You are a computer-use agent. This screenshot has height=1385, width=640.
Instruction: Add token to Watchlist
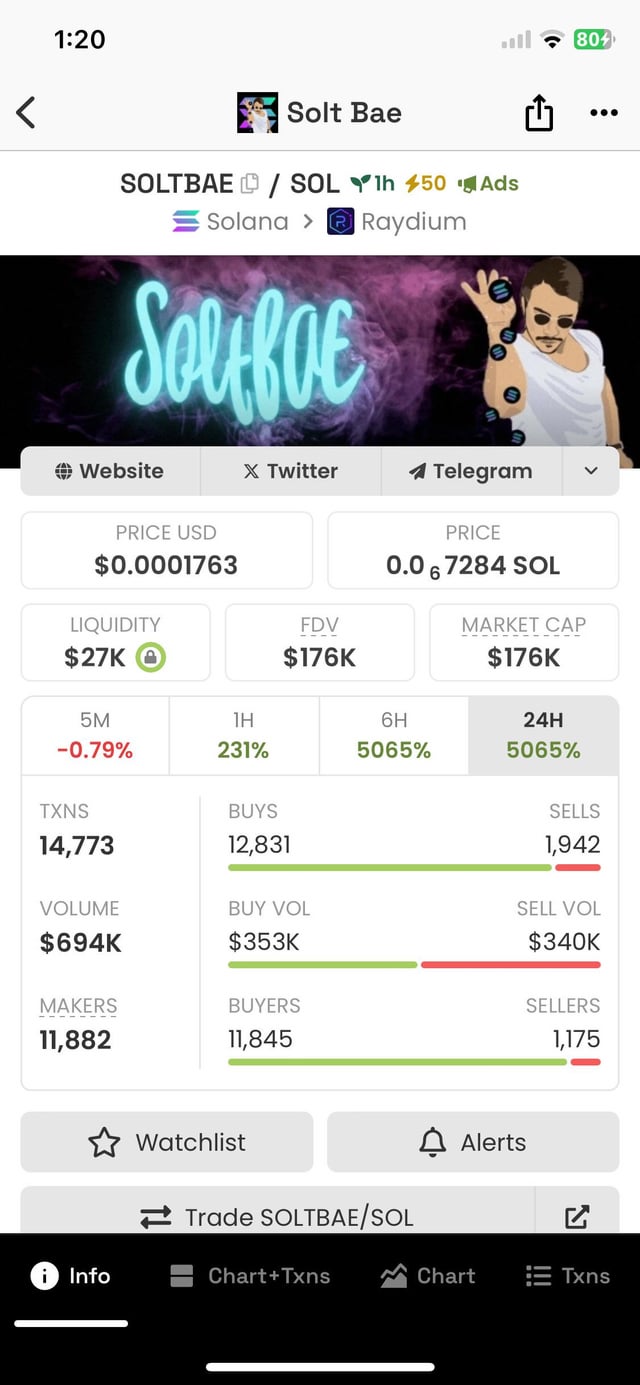167,1142
